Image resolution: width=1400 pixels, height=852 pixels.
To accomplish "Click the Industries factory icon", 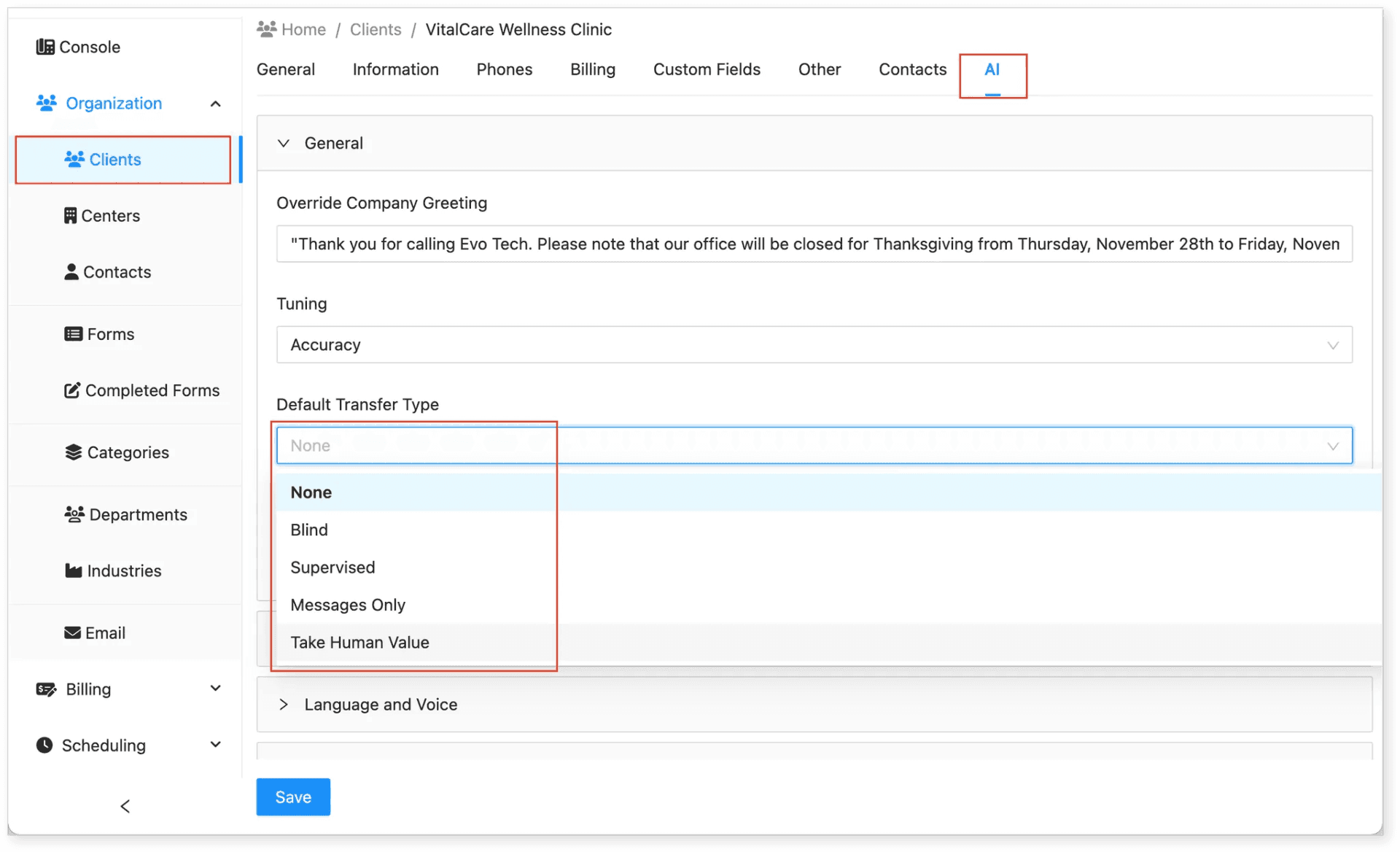I will [73, 570].
